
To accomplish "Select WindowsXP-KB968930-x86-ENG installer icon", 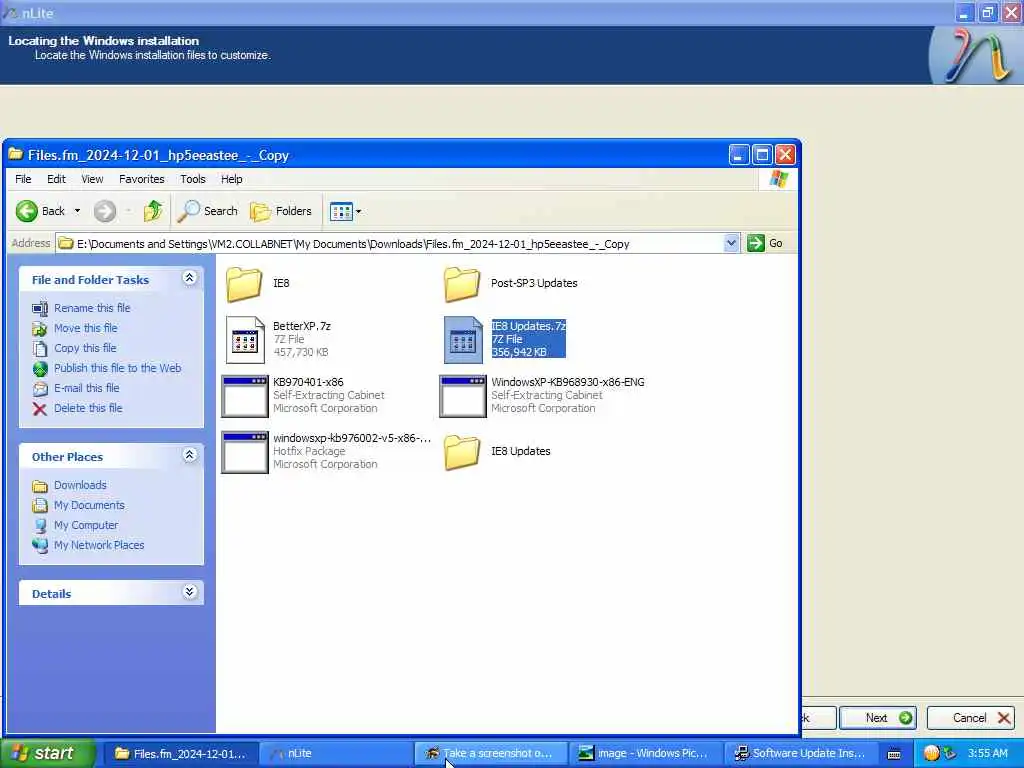I will (463, 396).
